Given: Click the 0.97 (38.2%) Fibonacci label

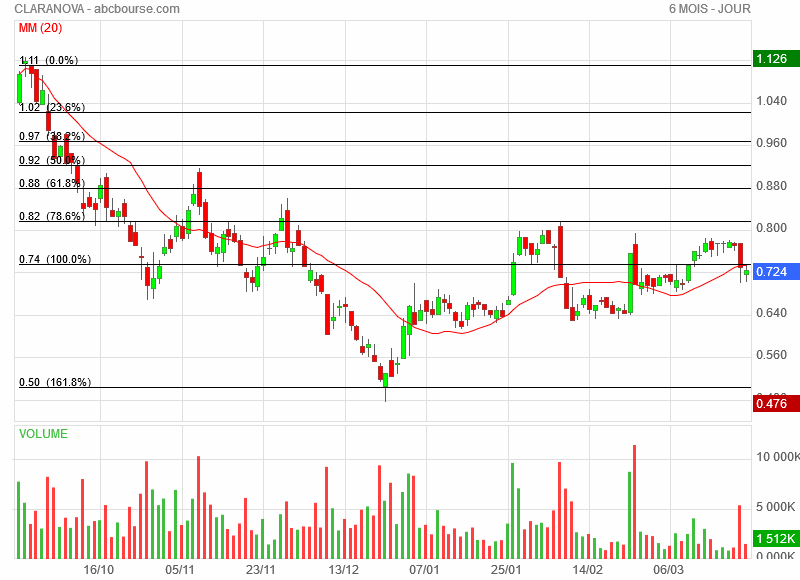Looking at the screenshot, I should (52, 136).
